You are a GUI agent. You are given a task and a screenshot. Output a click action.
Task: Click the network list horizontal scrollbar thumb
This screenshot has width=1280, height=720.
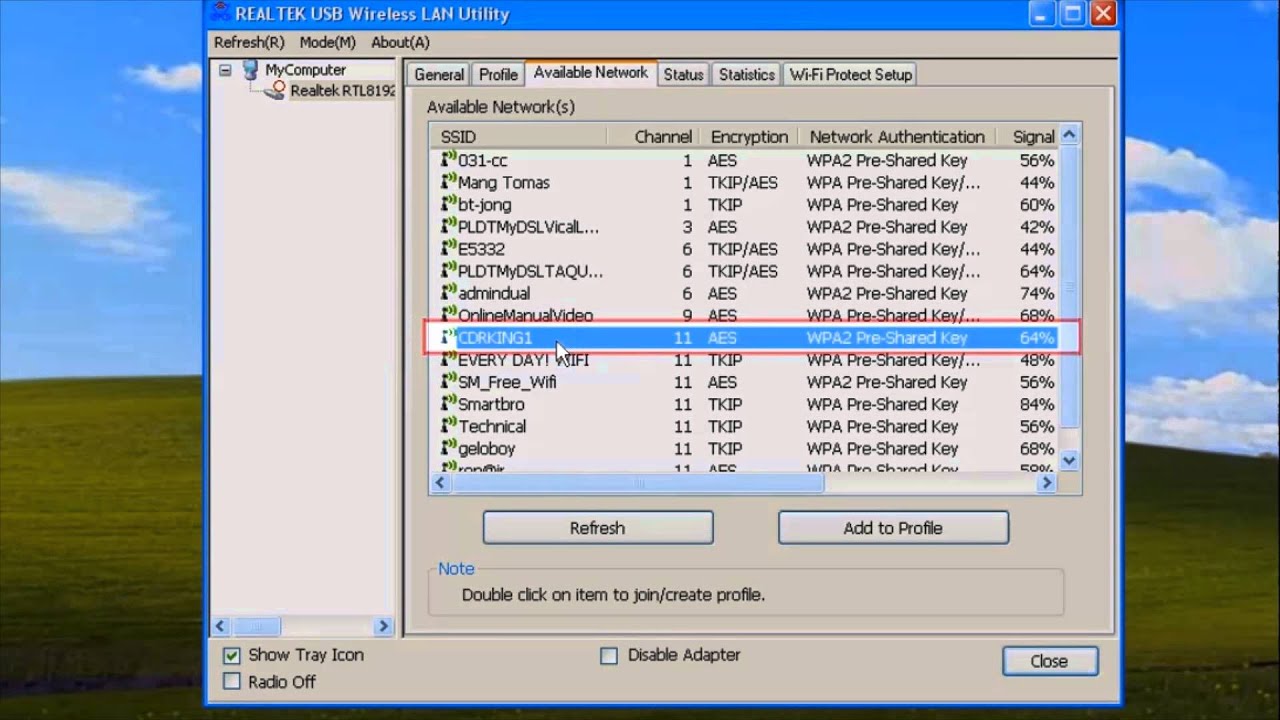click(x=638, y=483)
